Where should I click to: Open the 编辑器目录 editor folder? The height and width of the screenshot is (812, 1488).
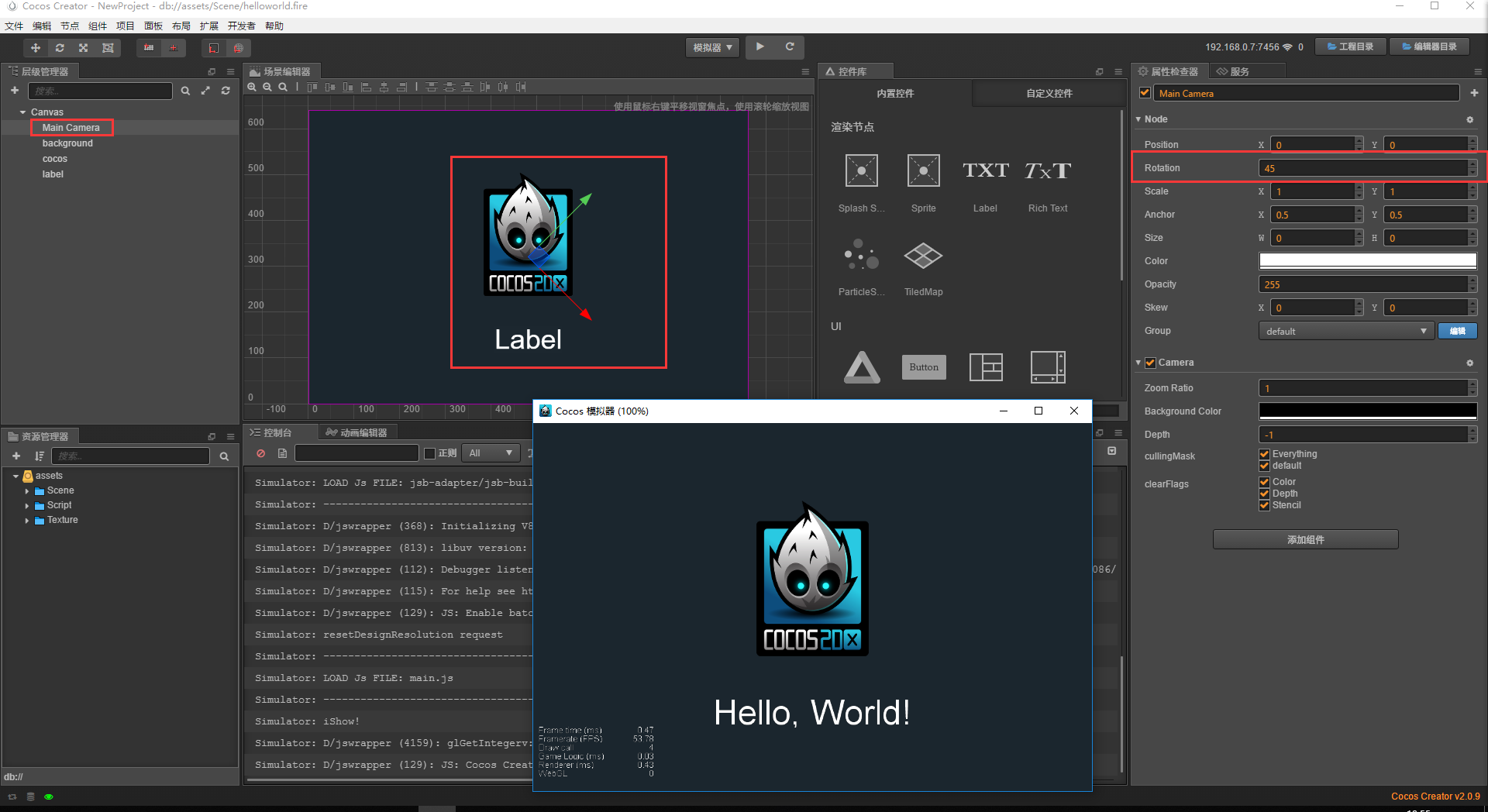[1430, 46]
